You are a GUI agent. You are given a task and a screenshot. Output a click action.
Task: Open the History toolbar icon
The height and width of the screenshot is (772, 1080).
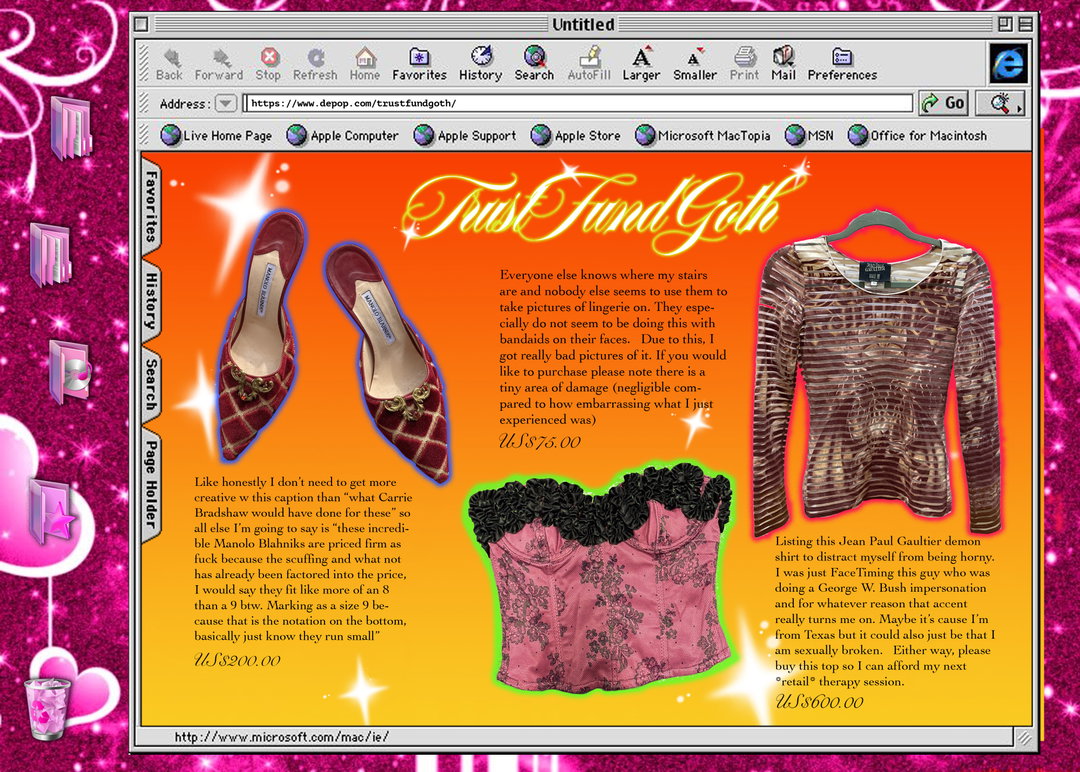tap(481, 63)
